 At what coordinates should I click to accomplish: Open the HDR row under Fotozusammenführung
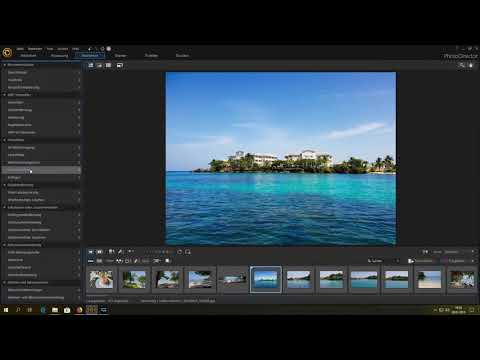coord(41,252)
